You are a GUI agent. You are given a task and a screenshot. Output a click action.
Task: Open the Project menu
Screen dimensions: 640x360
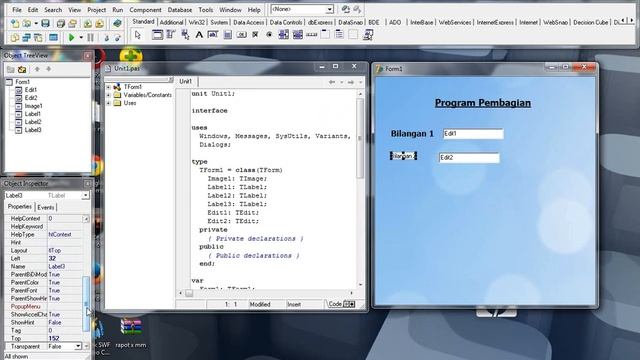pyautogui.click(x=97, y=9)
